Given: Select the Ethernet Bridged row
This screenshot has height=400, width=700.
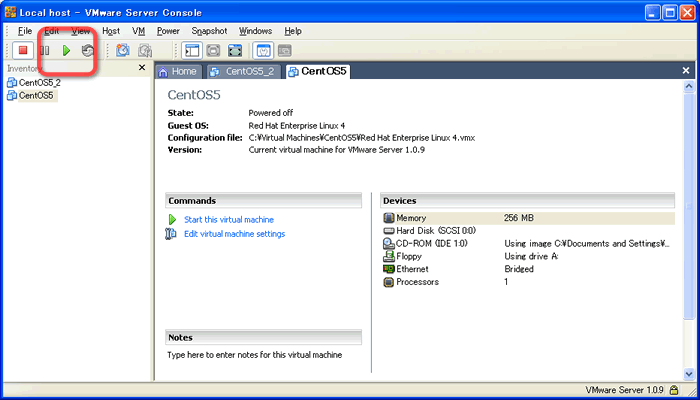Looking at the screenshot, I should tap(529, 269).
